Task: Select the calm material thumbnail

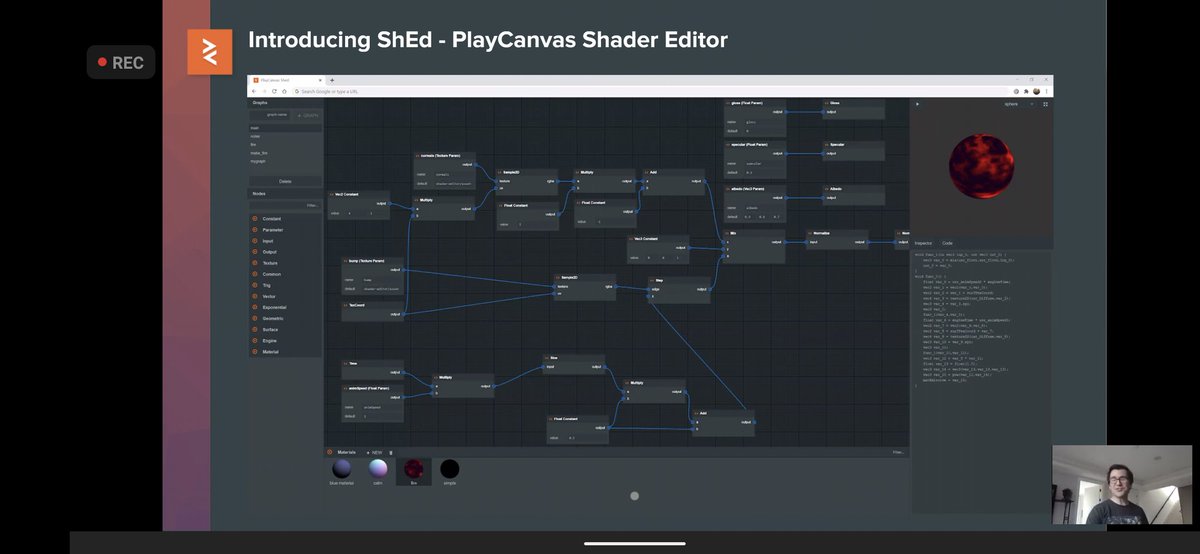Action: click(378, 468)
